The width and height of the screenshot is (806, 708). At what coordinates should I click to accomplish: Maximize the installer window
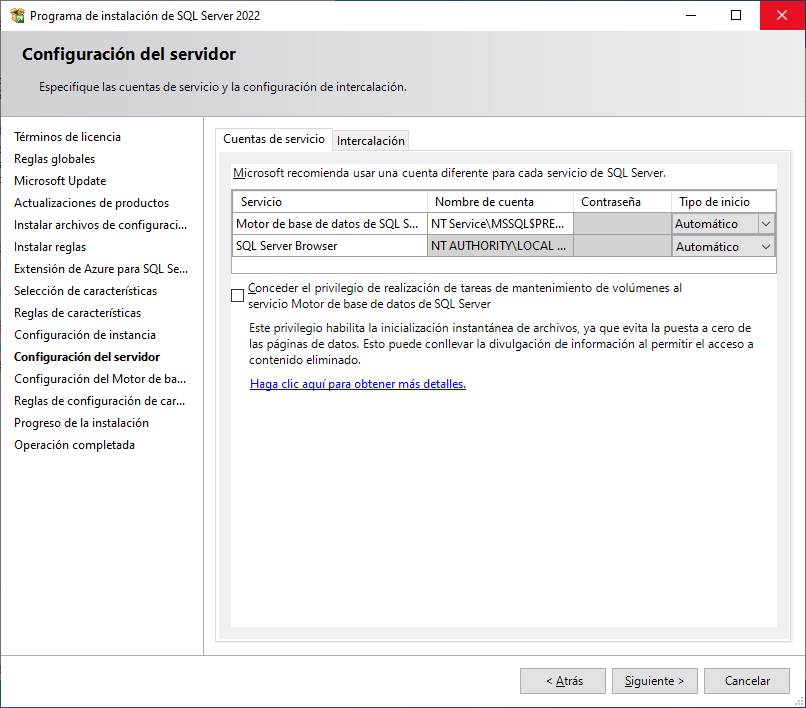click(x=736, y=16)
